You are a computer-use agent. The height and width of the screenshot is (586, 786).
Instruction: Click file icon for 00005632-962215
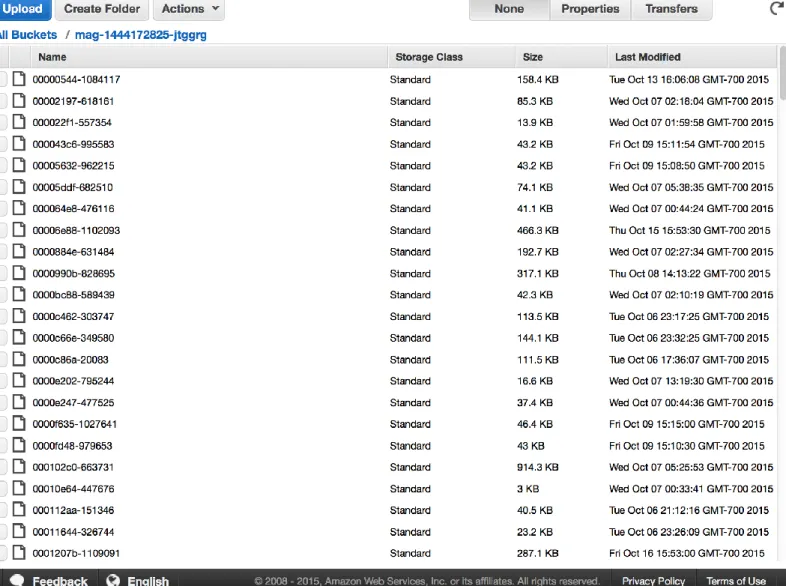[x=19, y=165]
